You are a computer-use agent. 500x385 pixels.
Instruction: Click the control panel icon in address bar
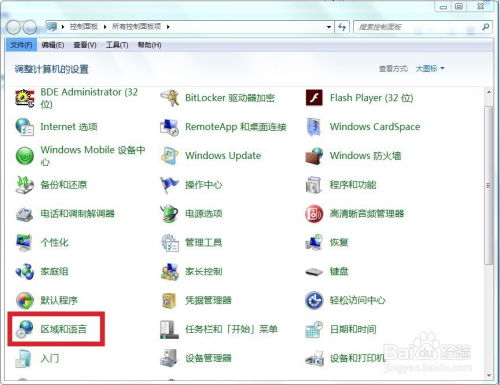point(52,27)
